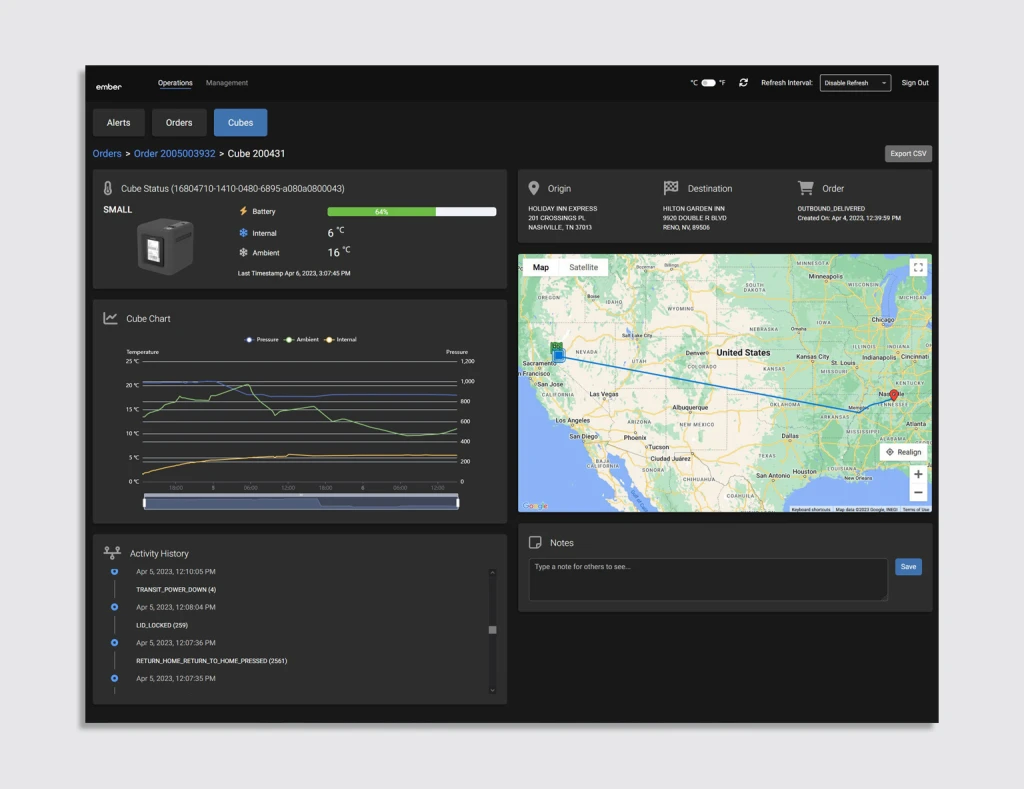Click the blue cube marker near Reno
1024x789 pixels.
point(558,355)
